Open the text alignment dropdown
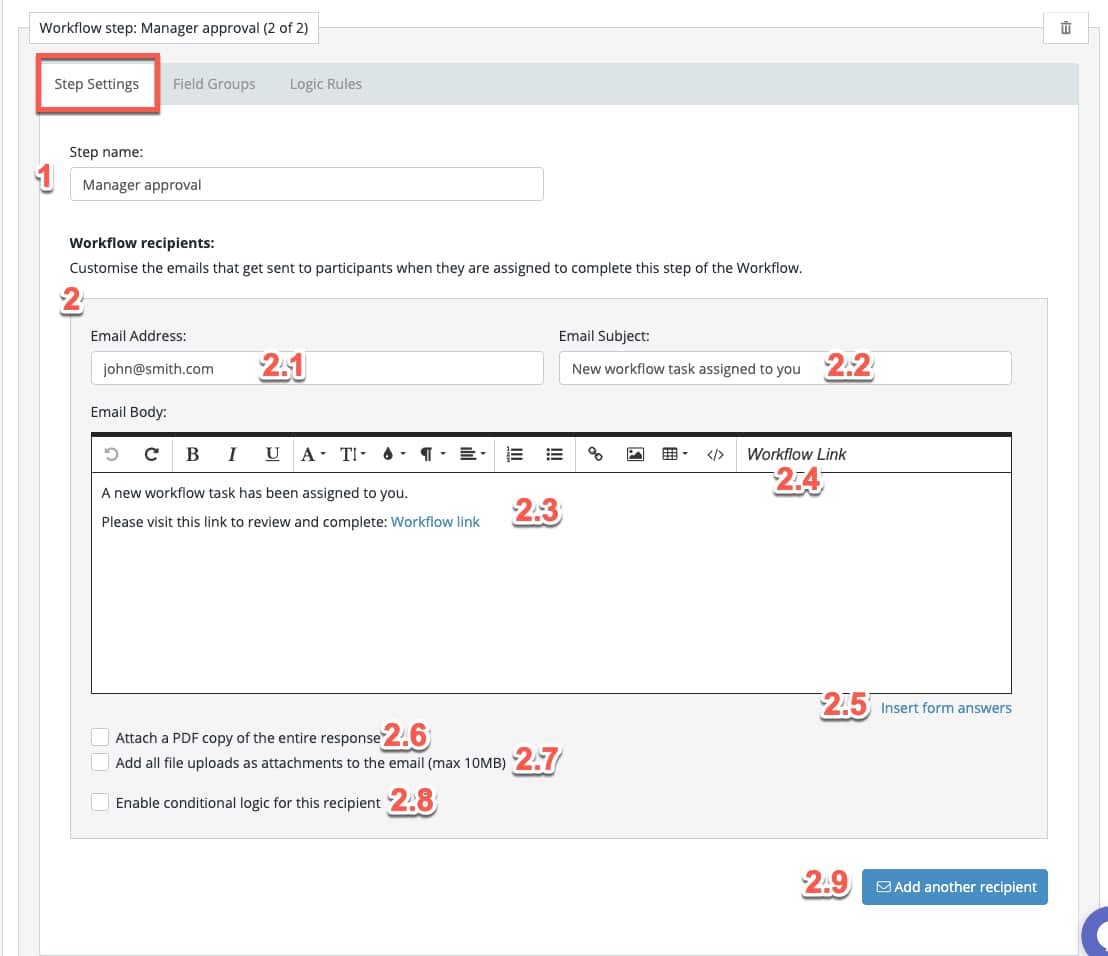The height and width of the screenshot is (956, 1108). tap(472, 454)
